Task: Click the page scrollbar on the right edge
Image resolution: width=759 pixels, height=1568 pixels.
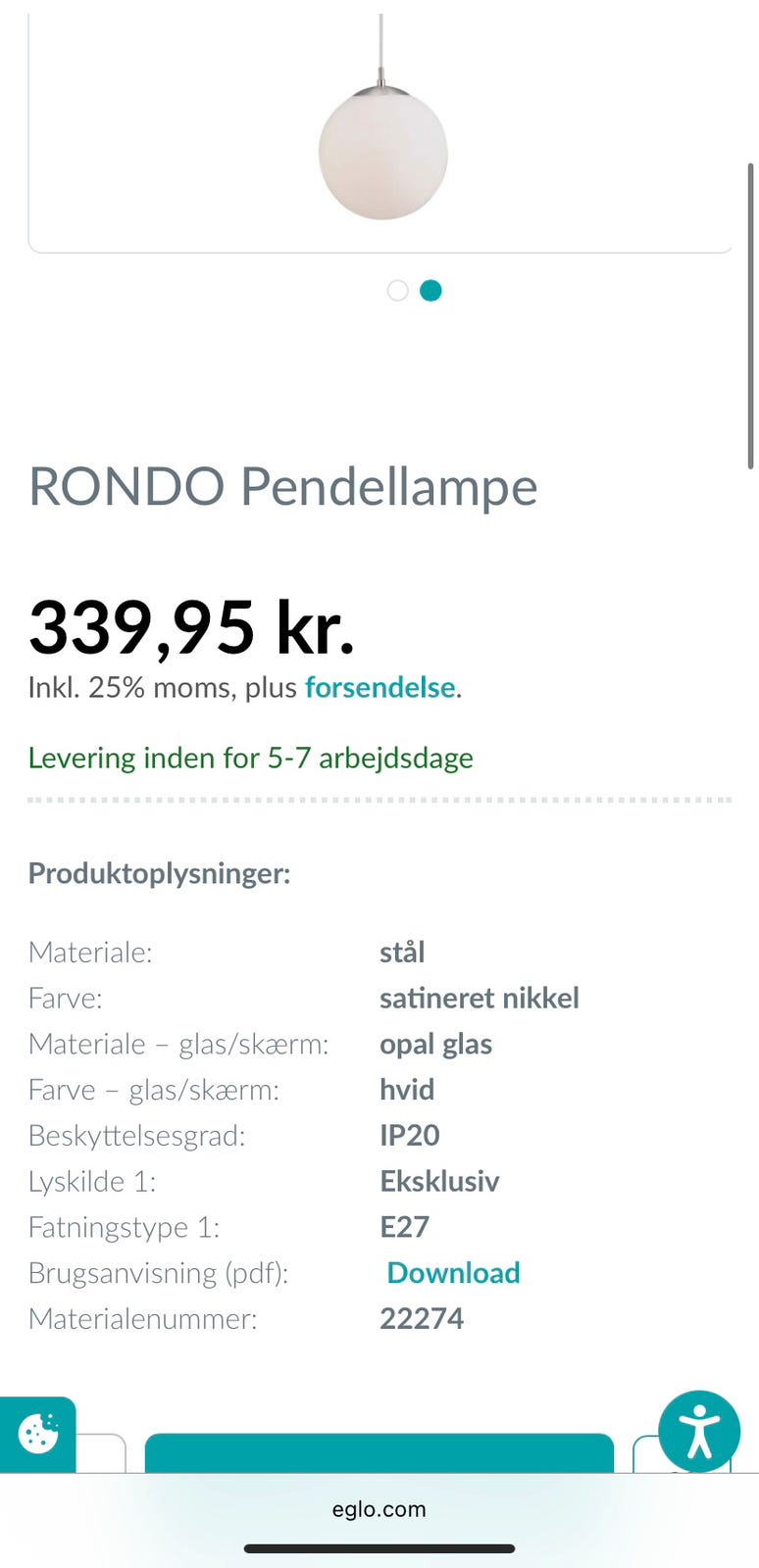Action: [750, 314]
